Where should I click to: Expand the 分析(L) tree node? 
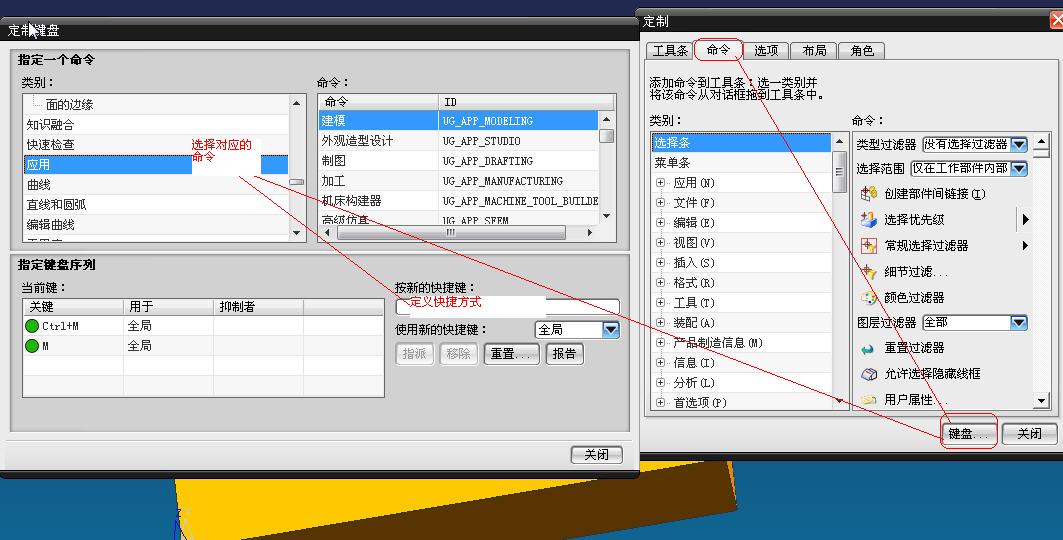[660, 383]
